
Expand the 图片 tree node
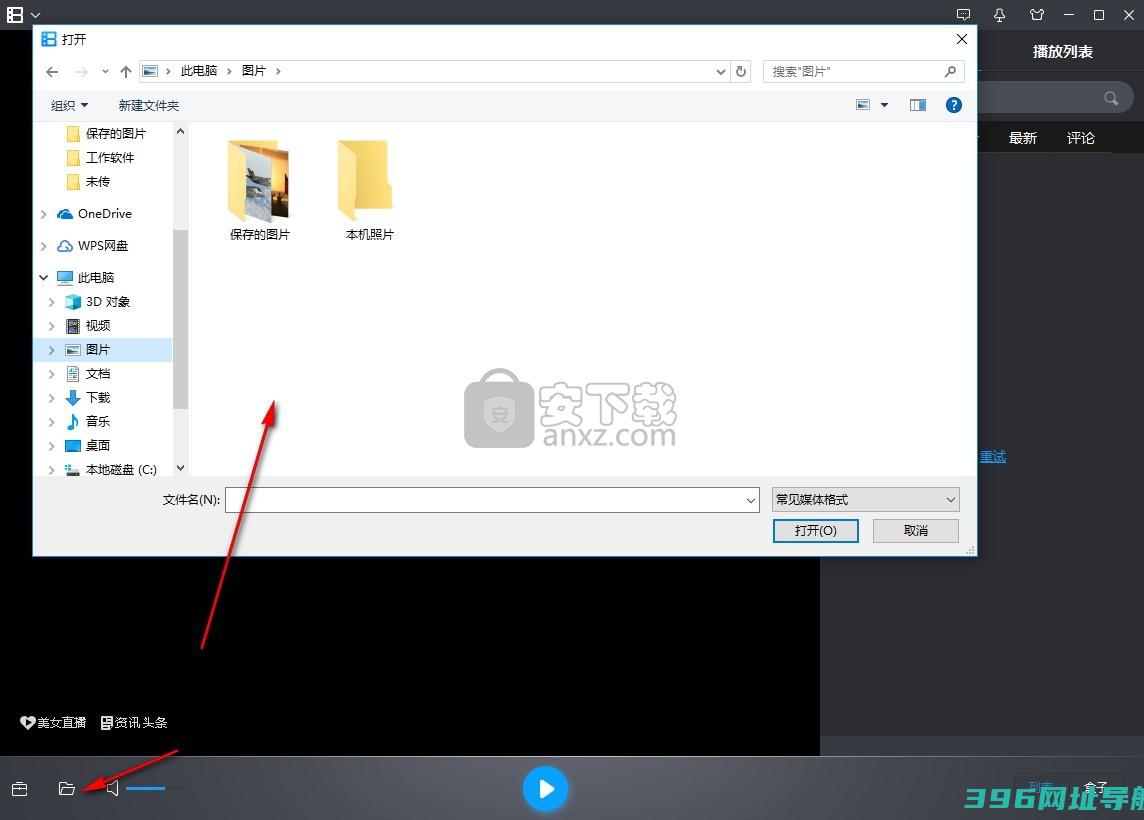point(51,350)
